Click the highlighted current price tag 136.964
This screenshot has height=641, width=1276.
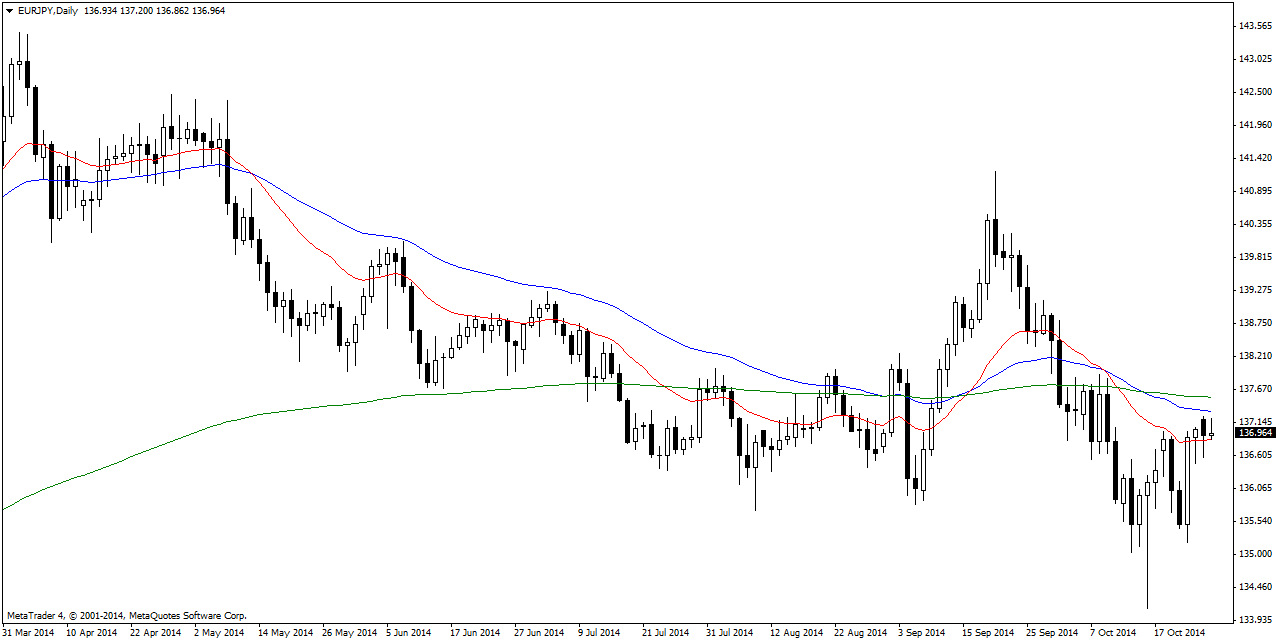tap(1255, 432)
